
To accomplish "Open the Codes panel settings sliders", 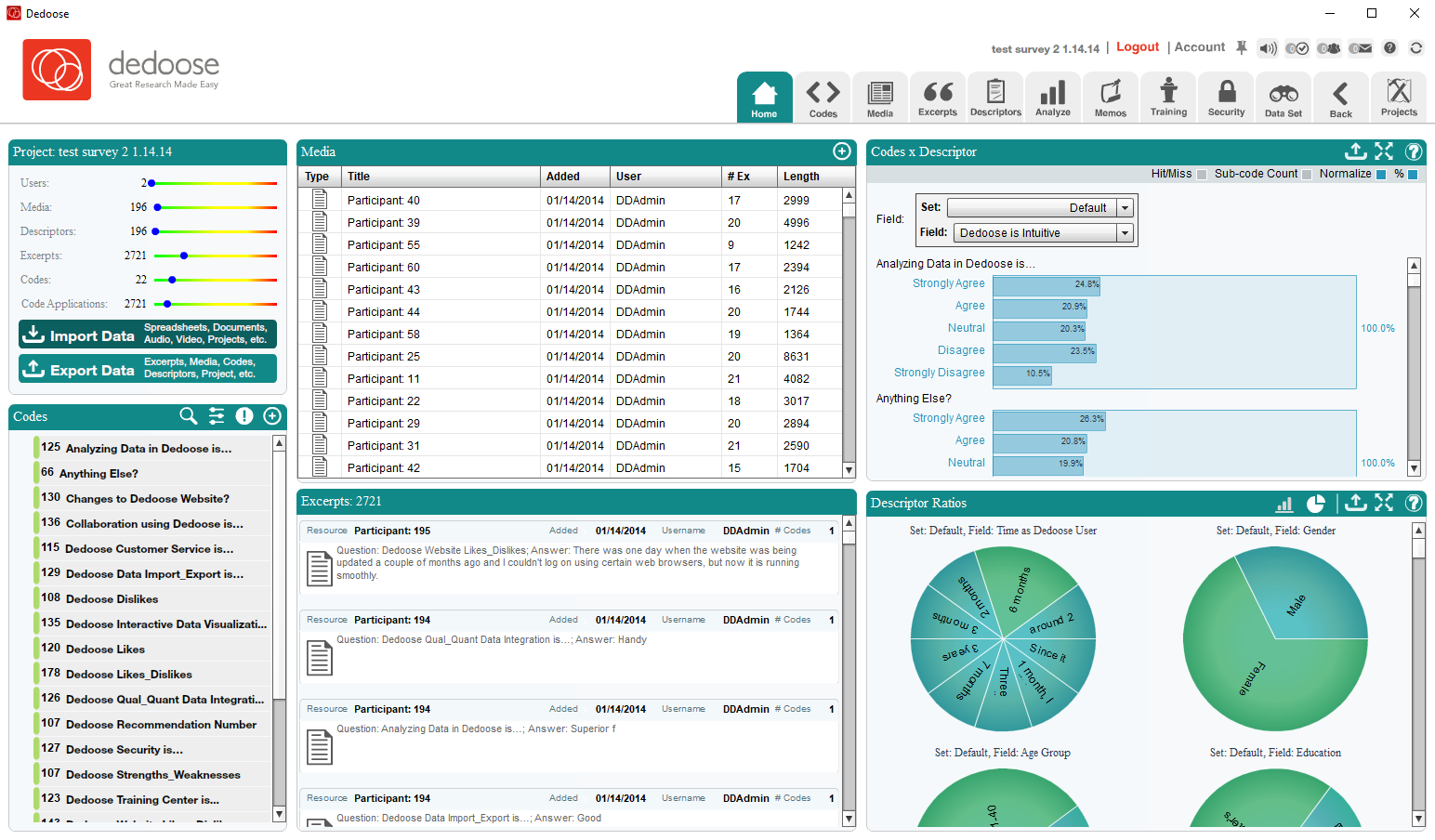I will (x=217, y=416).
